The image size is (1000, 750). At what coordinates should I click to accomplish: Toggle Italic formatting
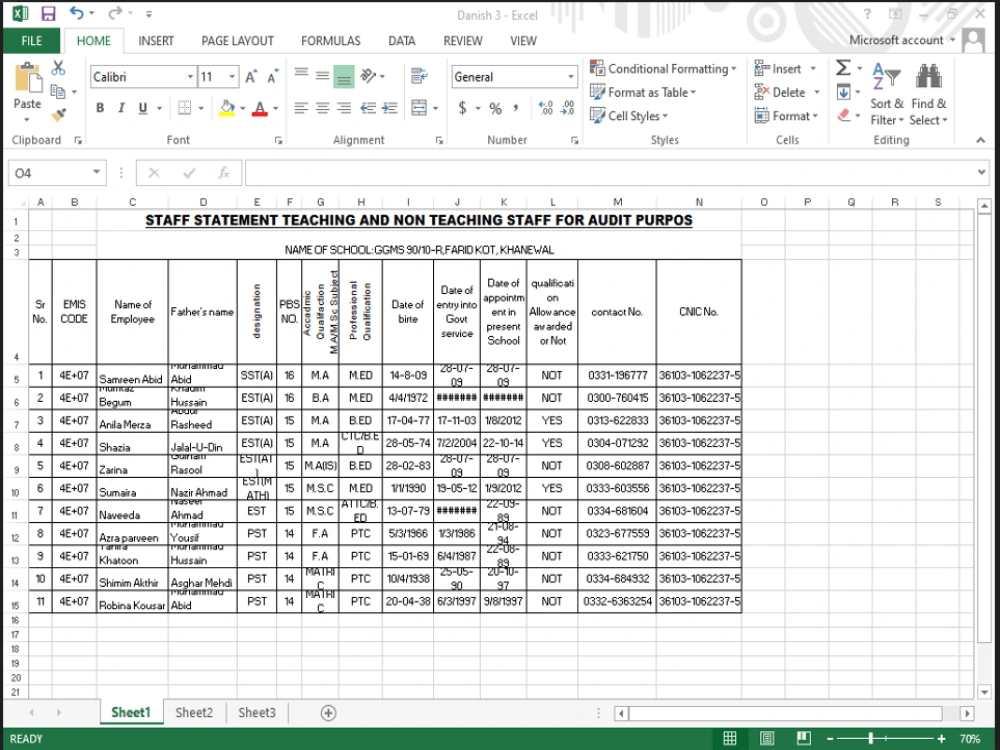(121, 108)
